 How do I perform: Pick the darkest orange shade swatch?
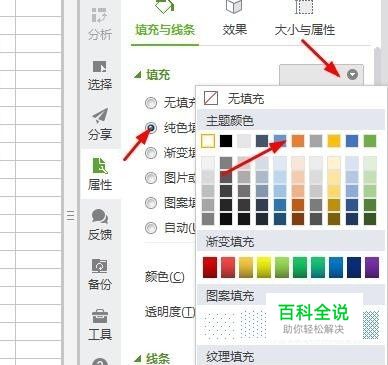298,219
